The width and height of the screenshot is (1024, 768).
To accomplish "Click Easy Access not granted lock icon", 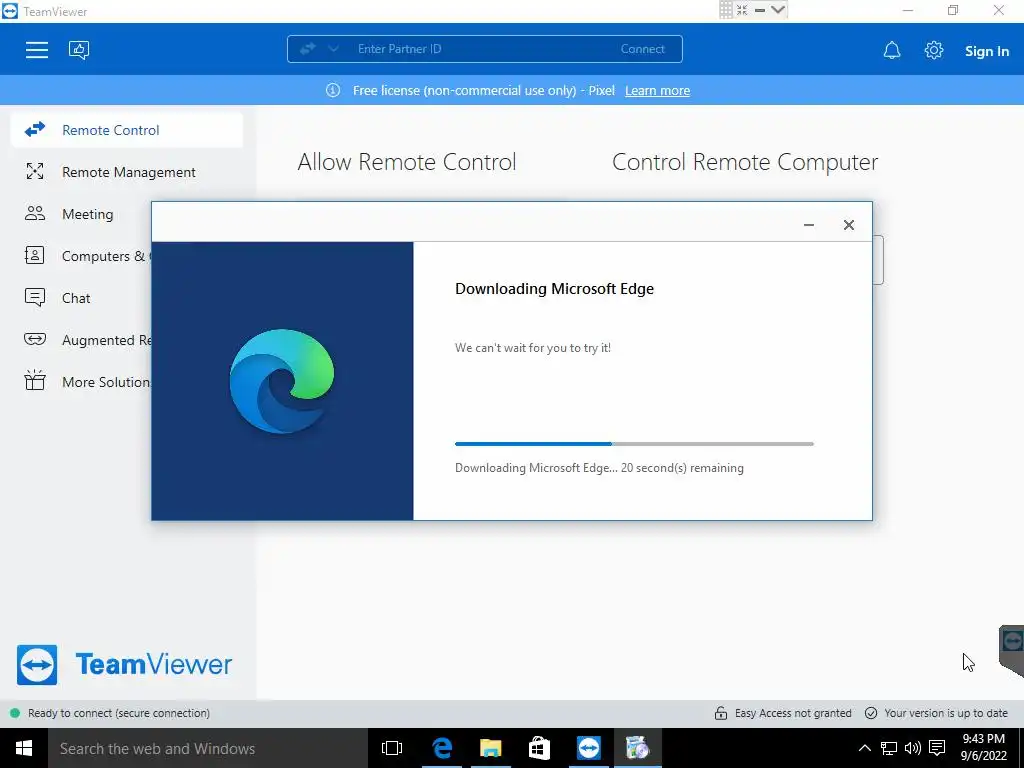I will pyautogui.click(x=720, y=713).
